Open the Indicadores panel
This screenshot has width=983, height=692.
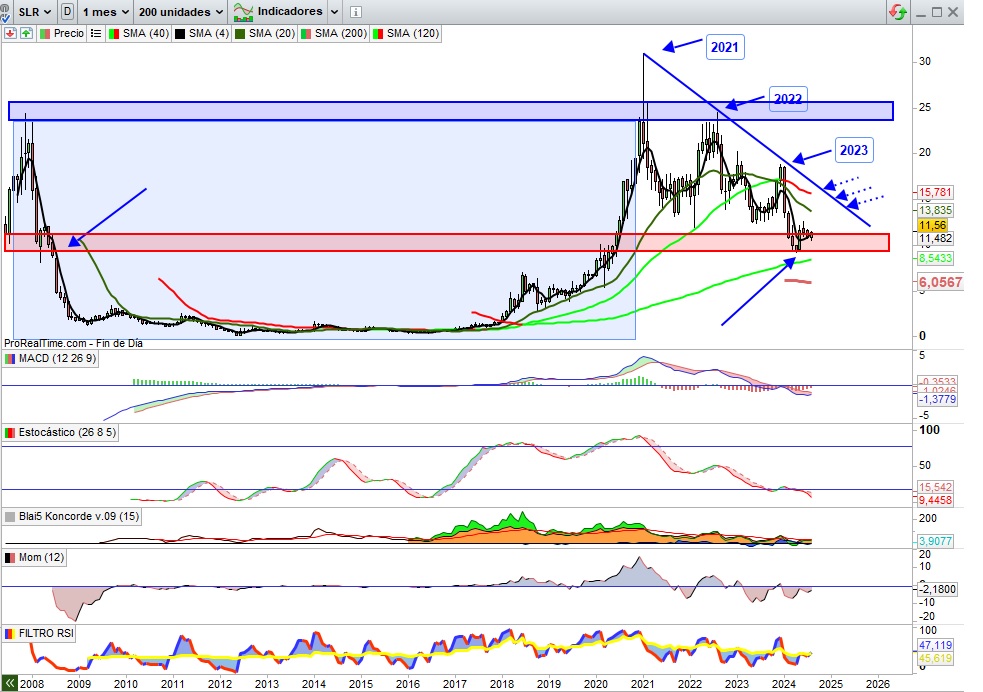pyautogui.click(x=278, y=11)
